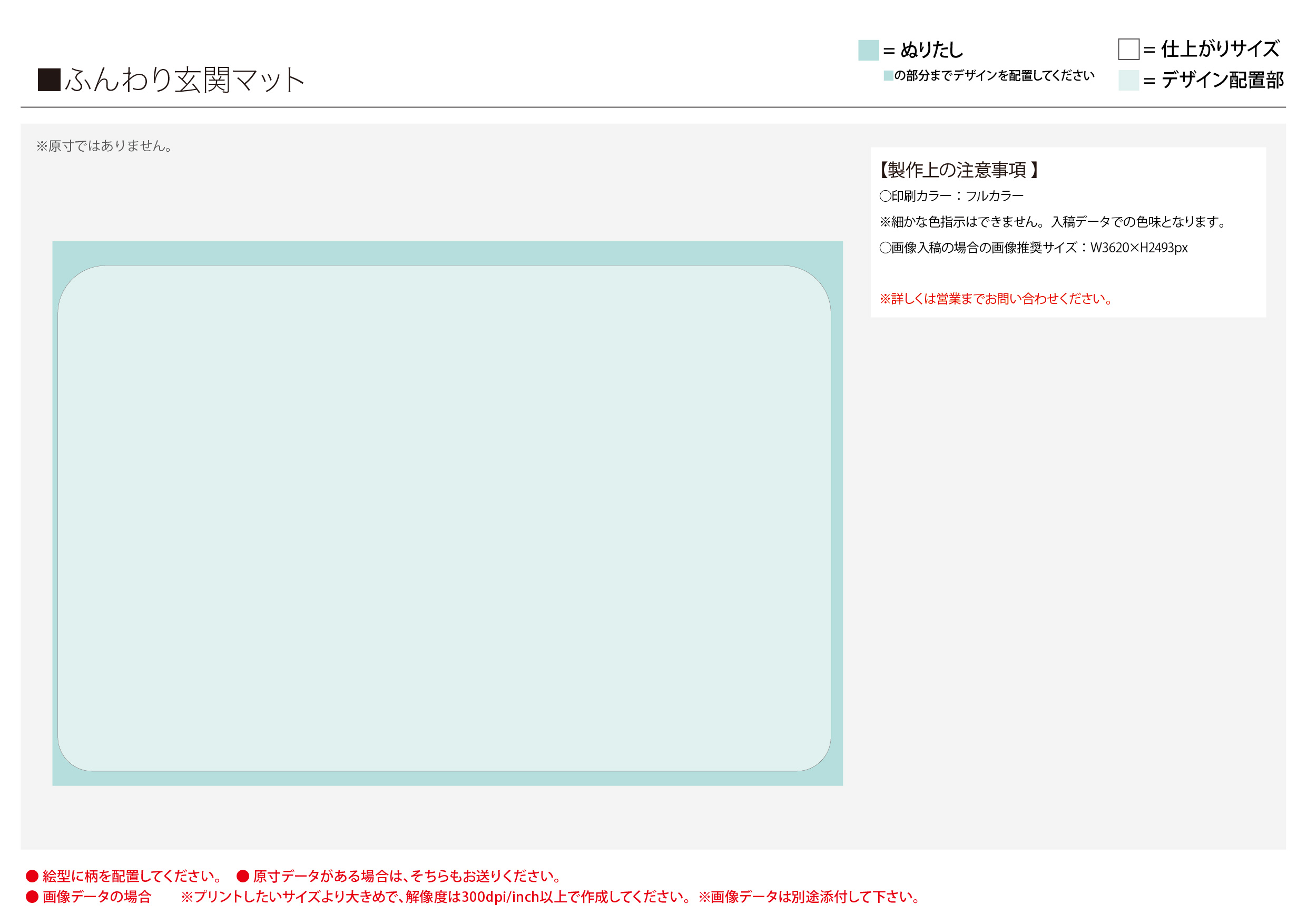Click the dark teal bleed border of the mat
Viewport: 1307px width, 924px height.
[447, 253]
